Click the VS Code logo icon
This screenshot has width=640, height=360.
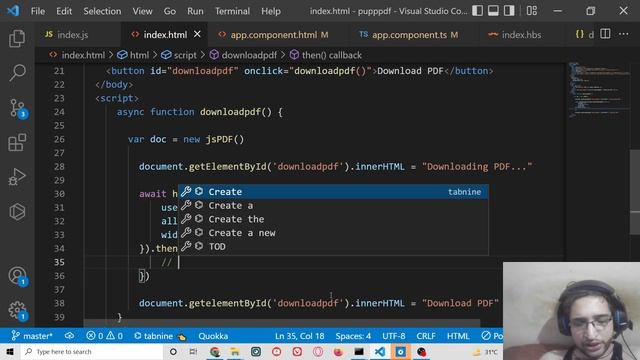click(x=13, y=11)
